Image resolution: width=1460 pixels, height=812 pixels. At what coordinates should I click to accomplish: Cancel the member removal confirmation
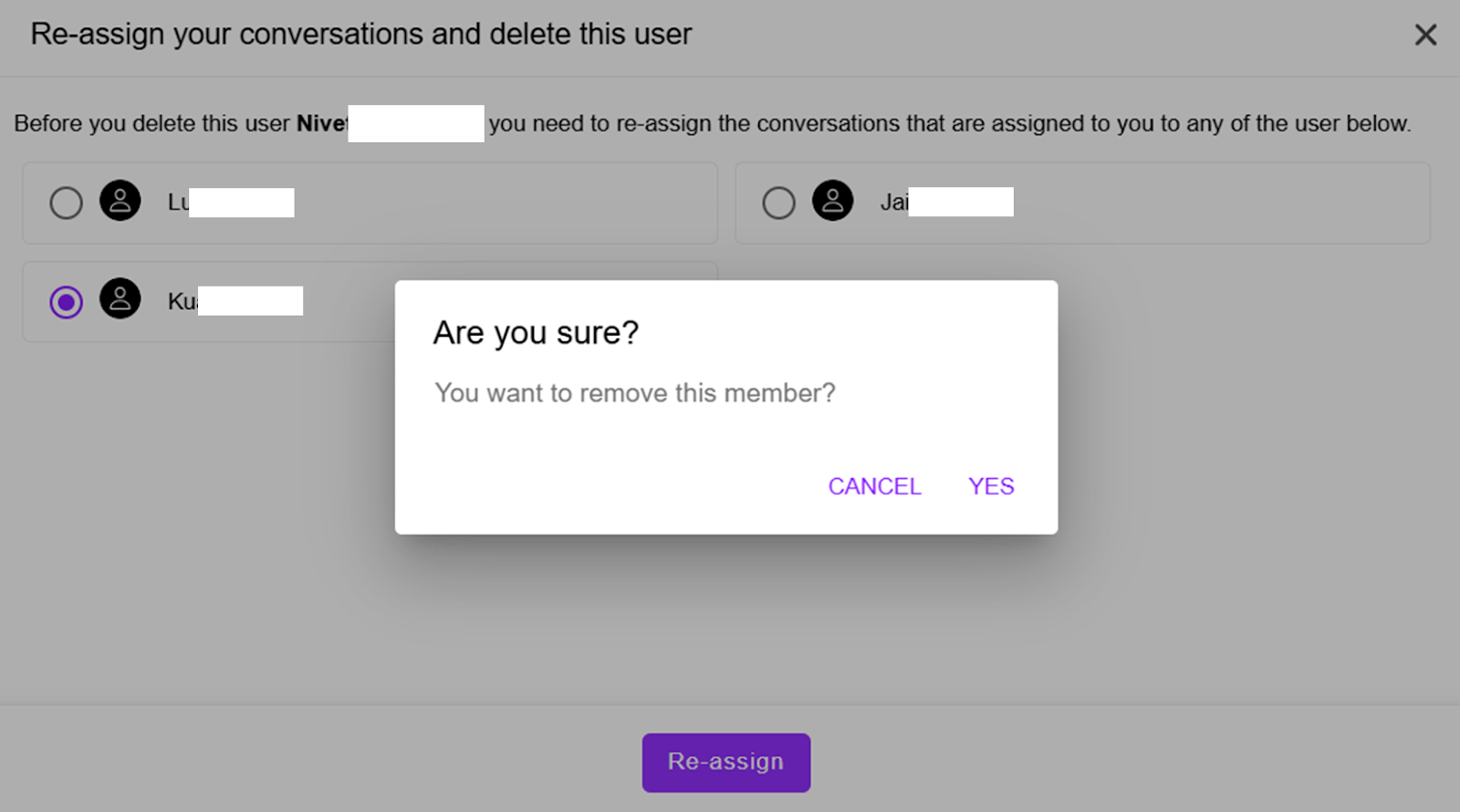point(874,486)
